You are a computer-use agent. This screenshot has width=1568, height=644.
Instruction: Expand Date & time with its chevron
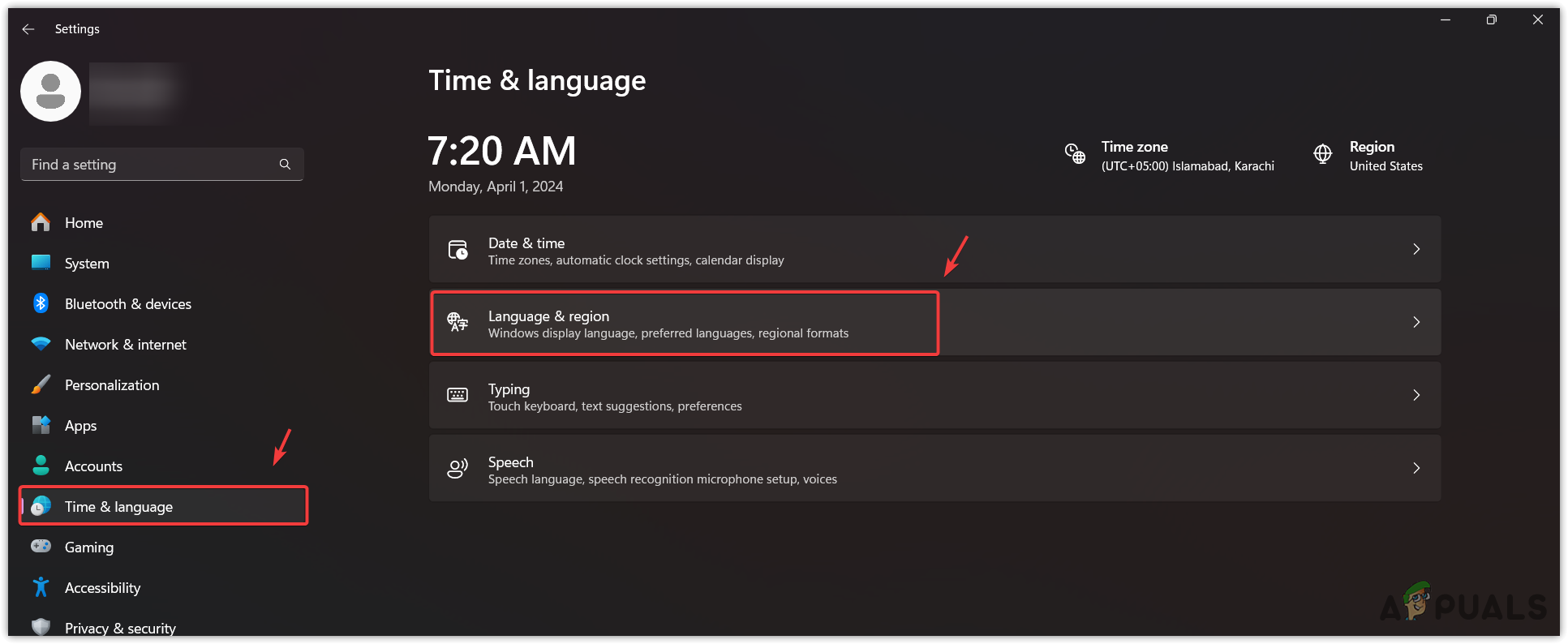[x=1416, y=249]
